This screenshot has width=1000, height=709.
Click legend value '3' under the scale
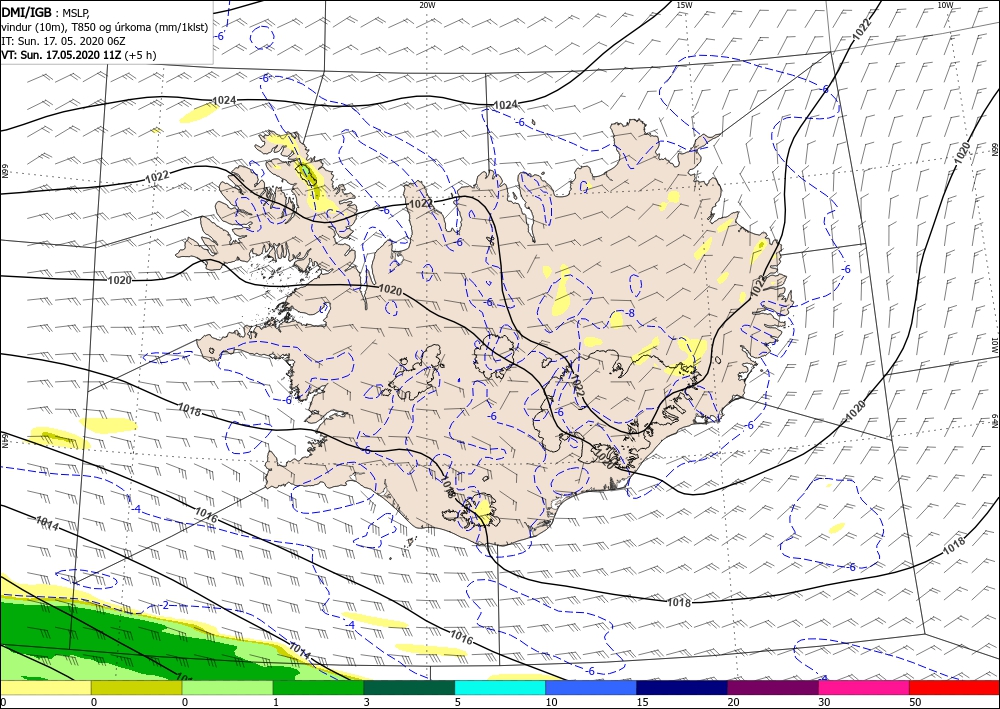click(367, 702)
